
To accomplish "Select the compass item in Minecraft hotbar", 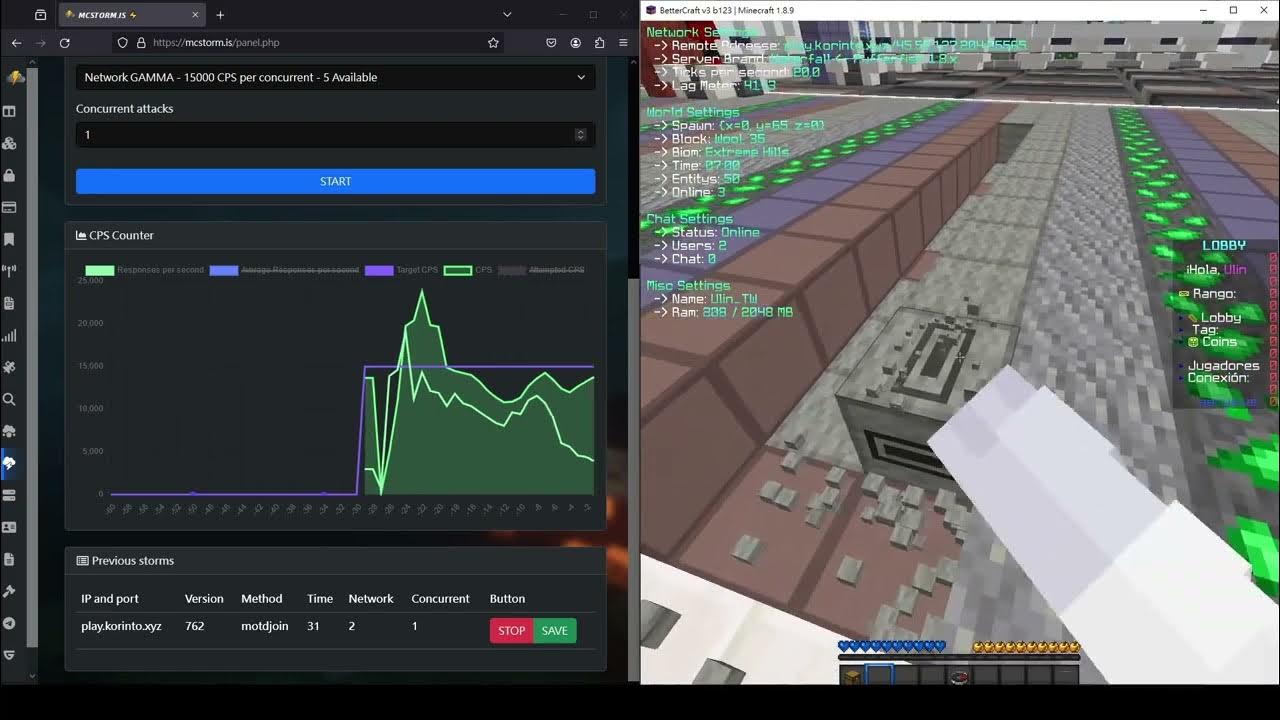I will [959, 677].
